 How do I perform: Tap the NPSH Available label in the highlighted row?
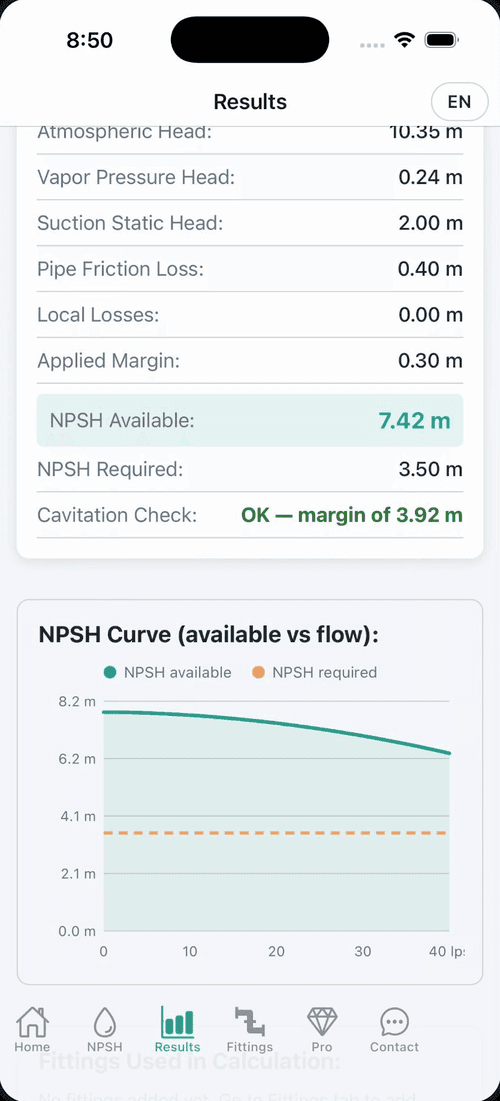coord(122,421)
